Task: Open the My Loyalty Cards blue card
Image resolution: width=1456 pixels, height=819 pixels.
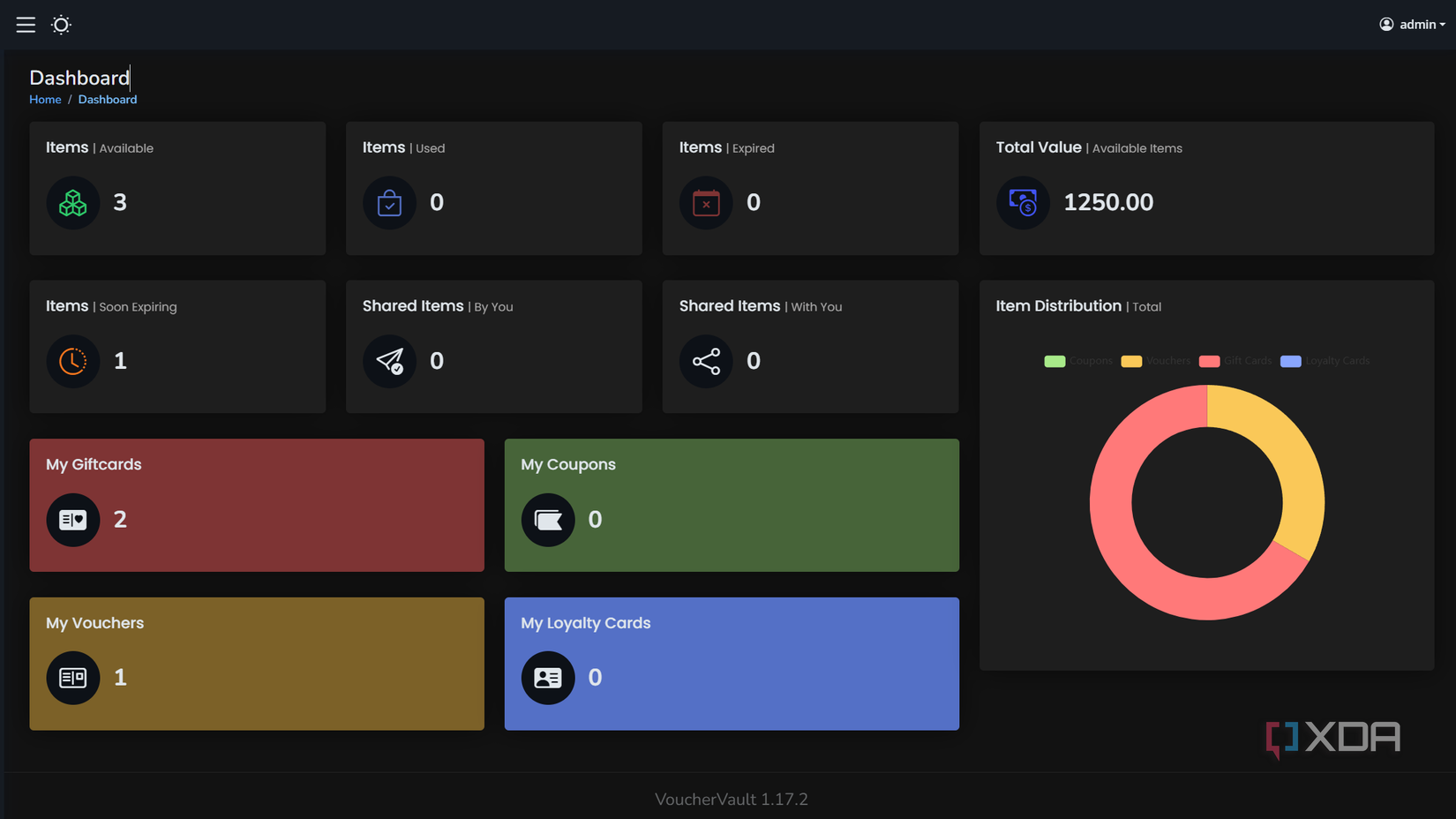Action: coord(732,664)
